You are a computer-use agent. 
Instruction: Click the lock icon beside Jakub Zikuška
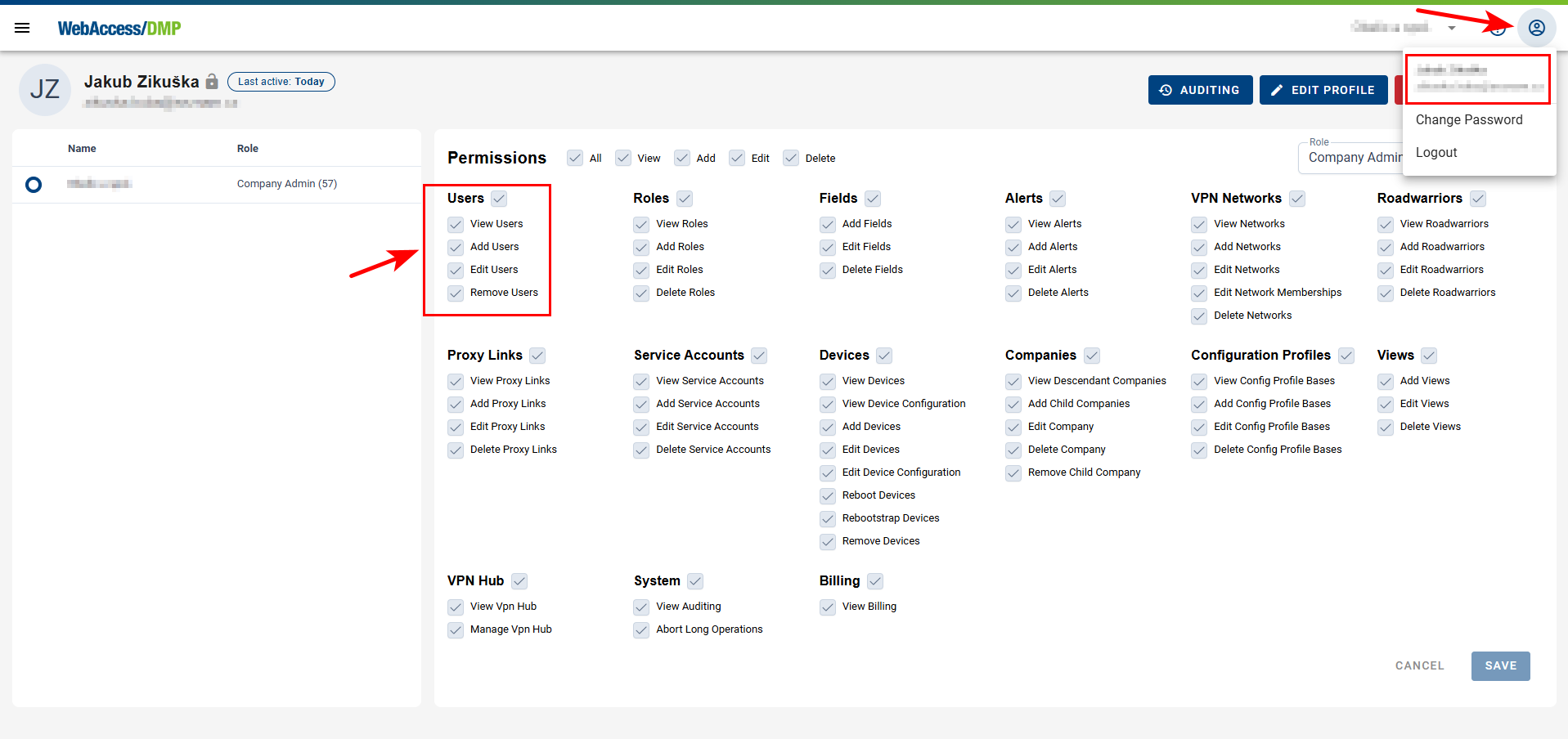pos(212,81)
